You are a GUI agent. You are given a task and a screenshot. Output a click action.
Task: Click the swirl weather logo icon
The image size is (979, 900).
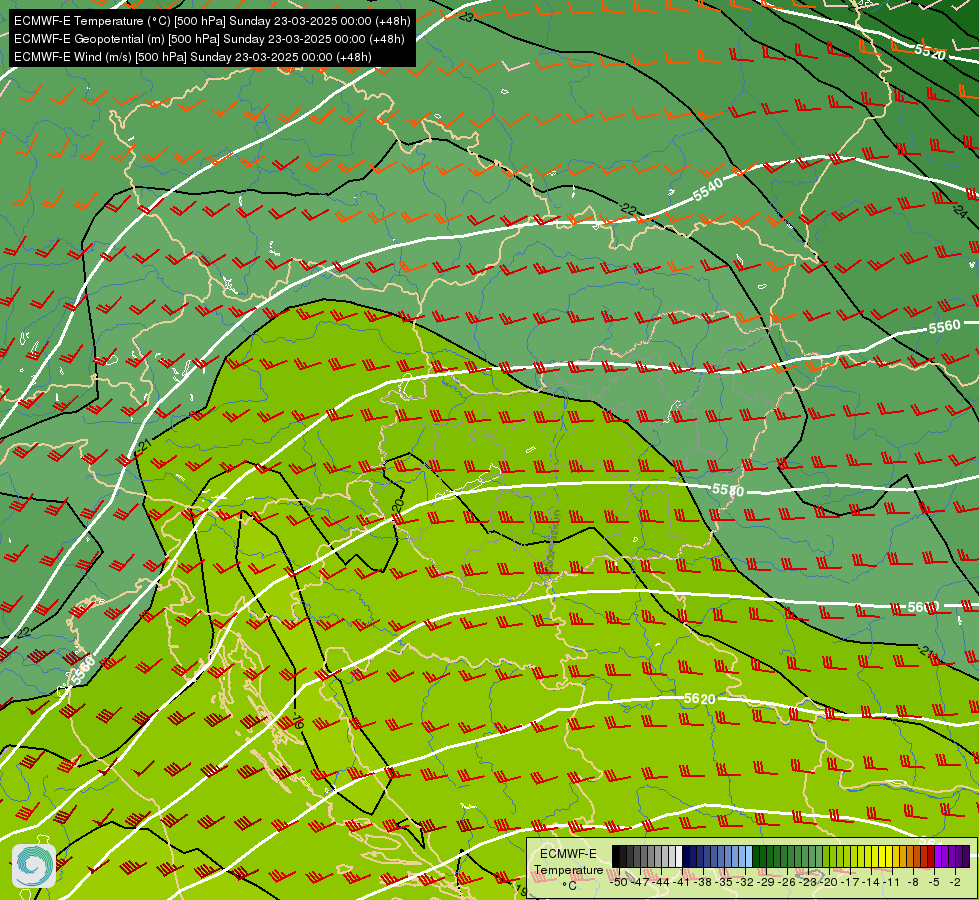click(34, 866)
